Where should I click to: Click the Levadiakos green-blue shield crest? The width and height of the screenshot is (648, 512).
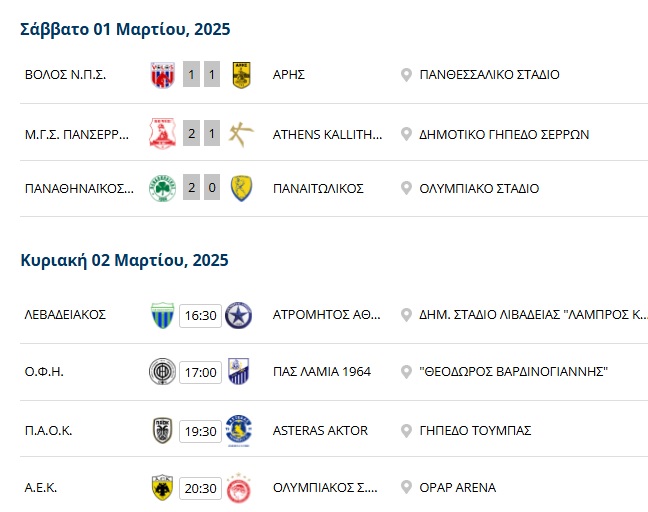pyautogui.click(x=162, y=315)
